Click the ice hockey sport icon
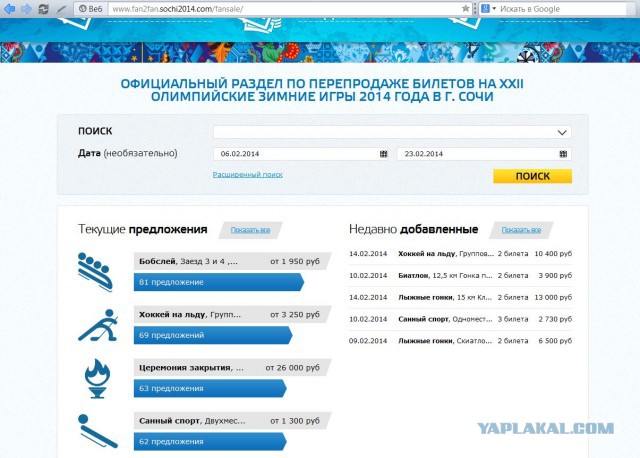The height and width of the screenshot is (458, 640). tap(98, 325)
